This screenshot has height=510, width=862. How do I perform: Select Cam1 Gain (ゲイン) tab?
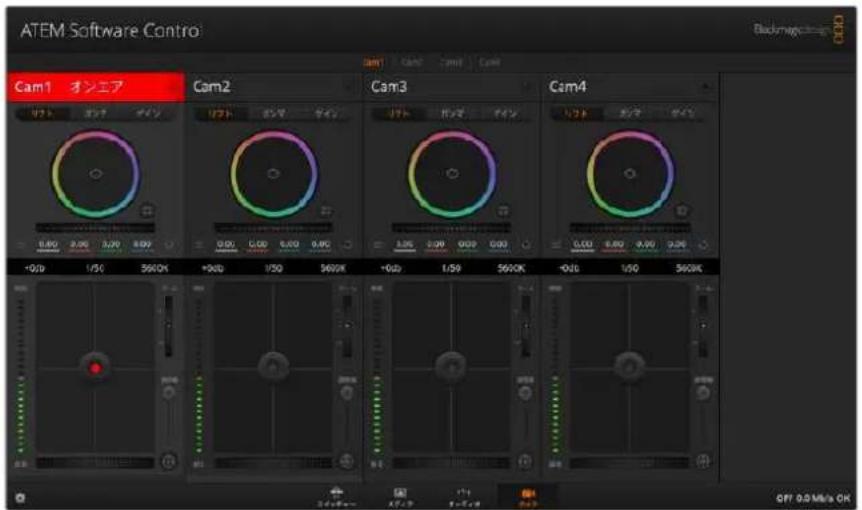pyautogui.click(x=148, y=114)
